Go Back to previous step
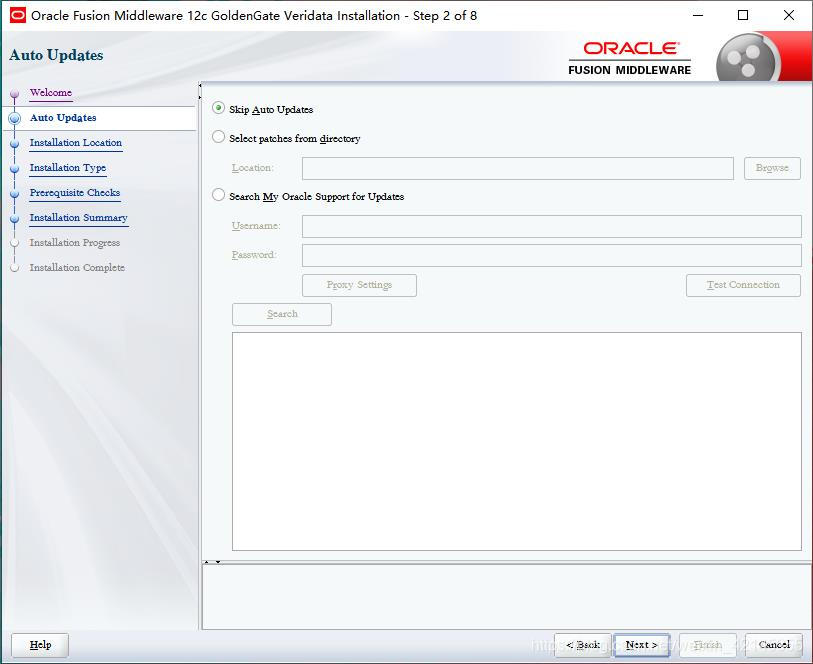The width and height of the screenshot is (813, 664). point(583,645)
